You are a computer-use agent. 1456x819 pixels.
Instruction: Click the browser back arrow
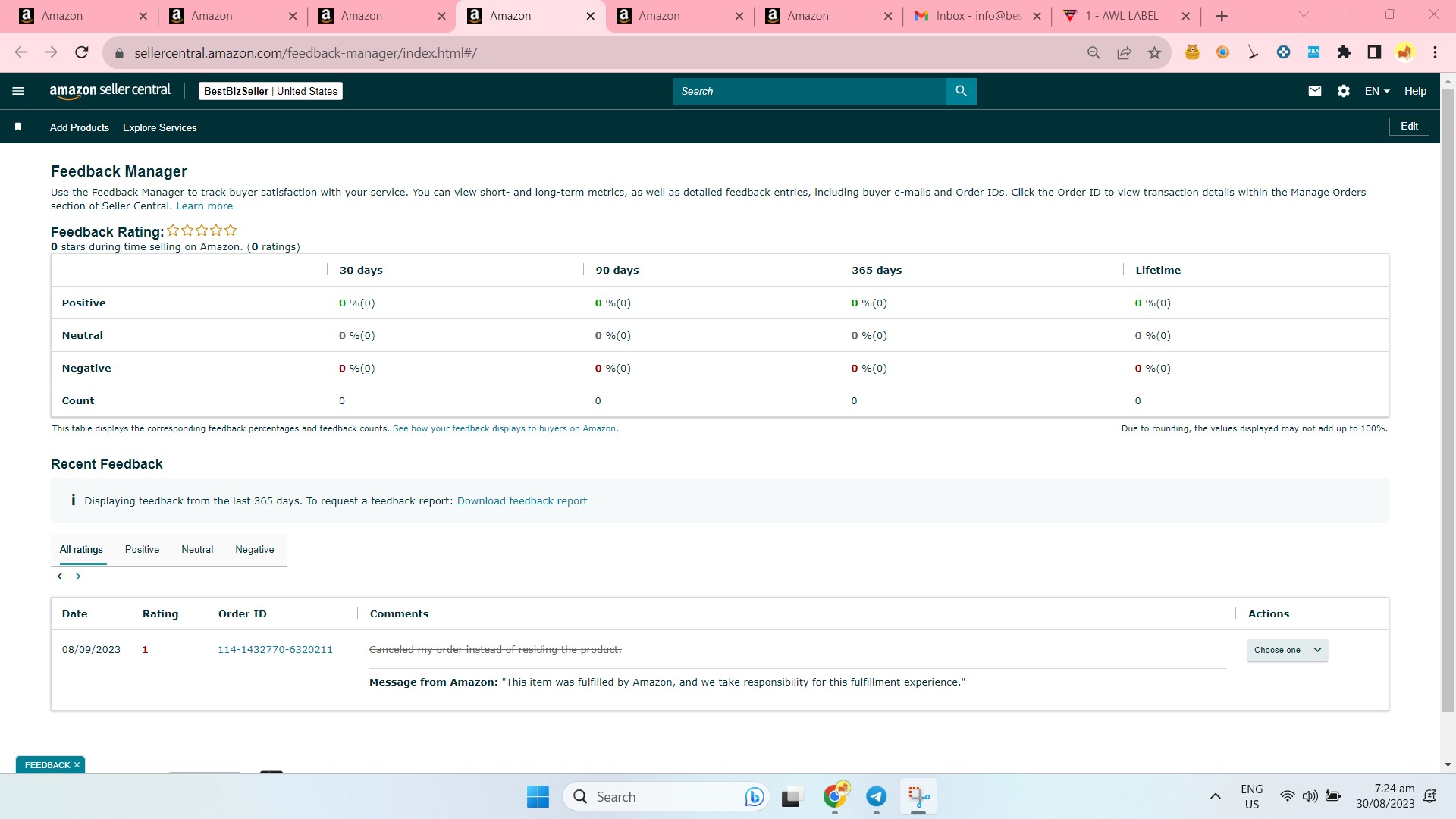21,52
